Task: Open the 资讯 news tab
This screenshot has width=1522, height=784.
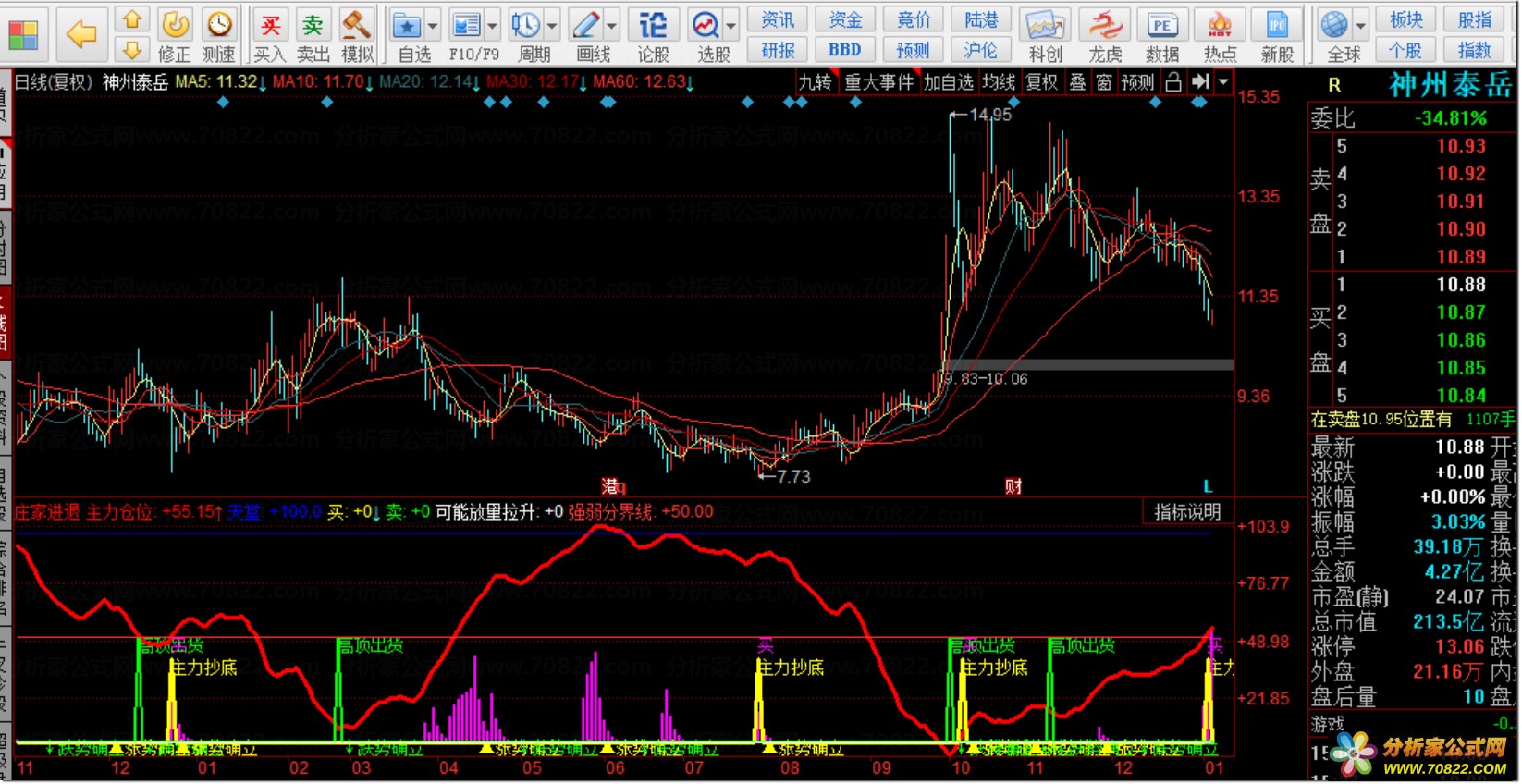Action: 778,19
